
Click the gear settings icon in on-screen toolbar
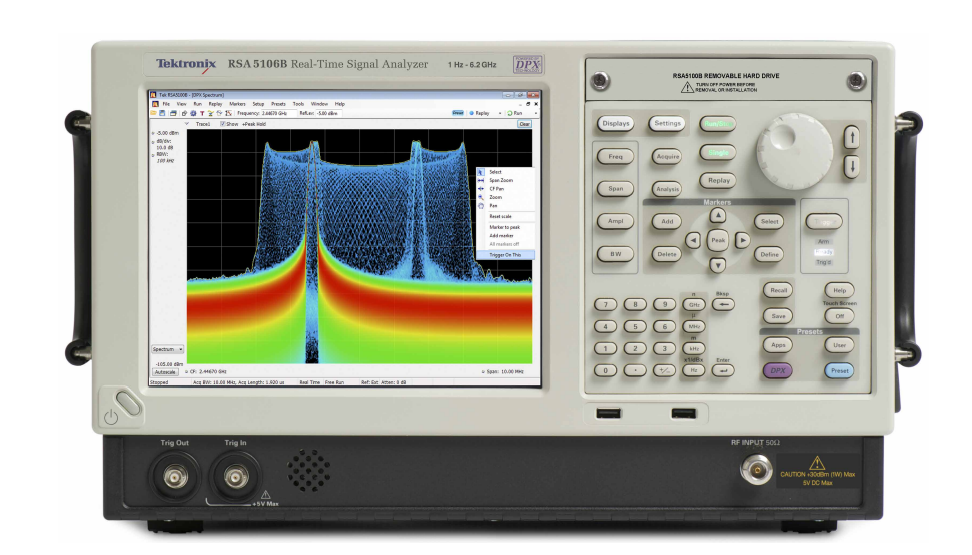pyautogui.click(x=193, y=113)
